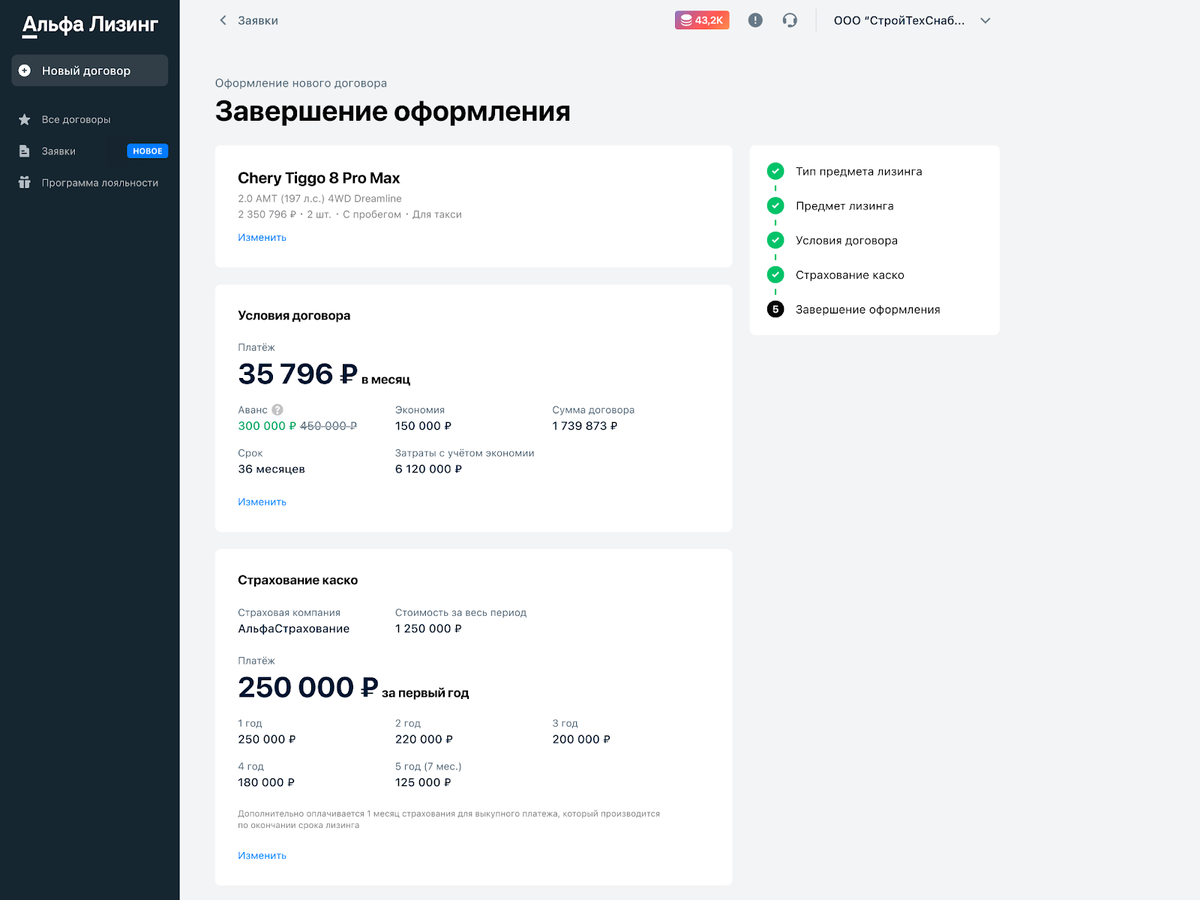Open Программа лояльности from the sidebar
The width and height of the screenshot is (1200, 900).
pyautogui.click(x=100, y=182)
